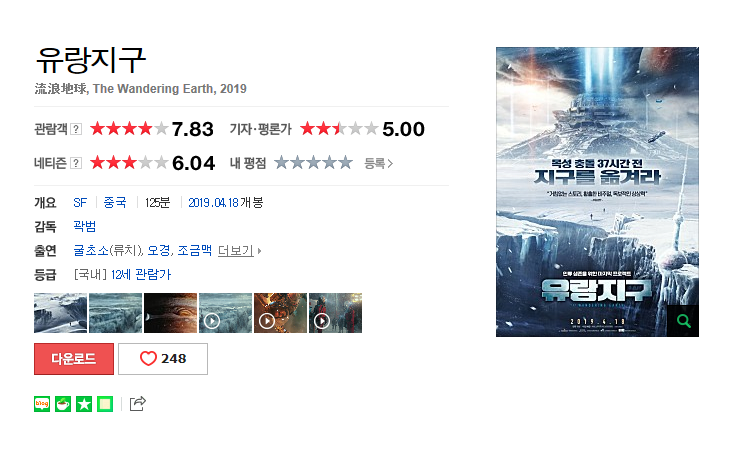
Task: Open director 곽범 link
Action: tap(85, 226)
